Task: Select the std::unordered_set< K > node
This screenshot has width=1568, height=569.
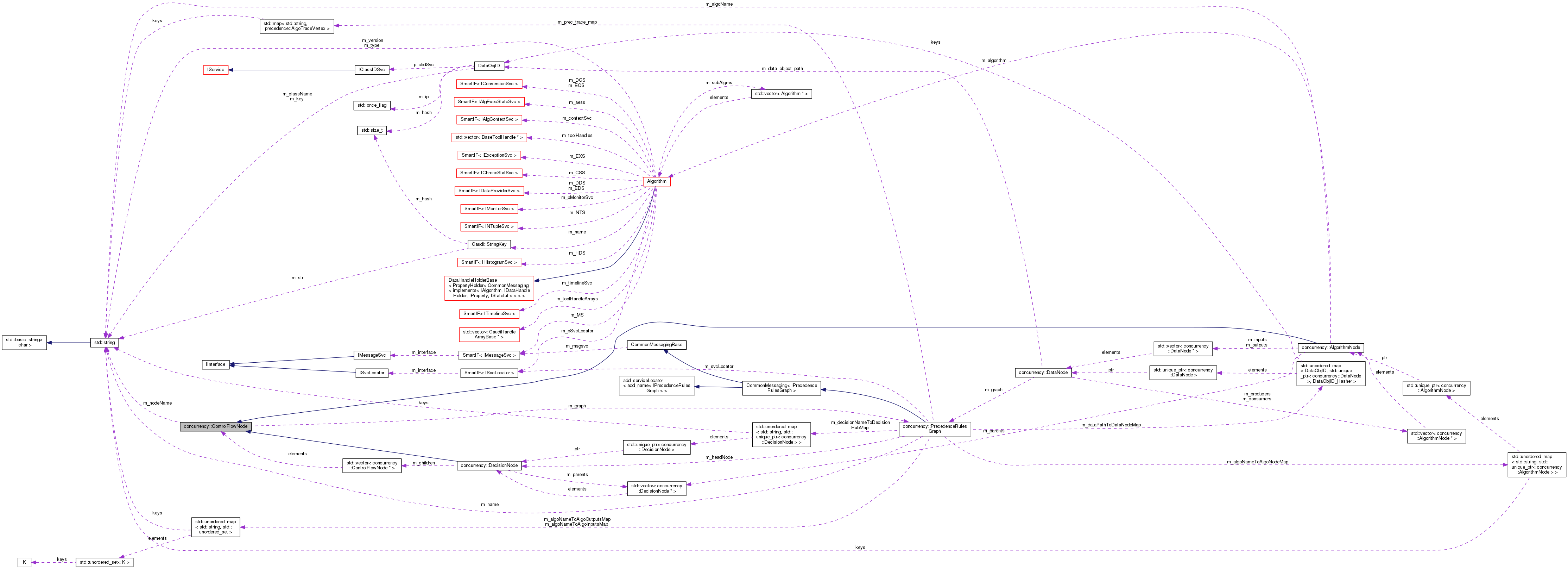Action: pos(105,562)
